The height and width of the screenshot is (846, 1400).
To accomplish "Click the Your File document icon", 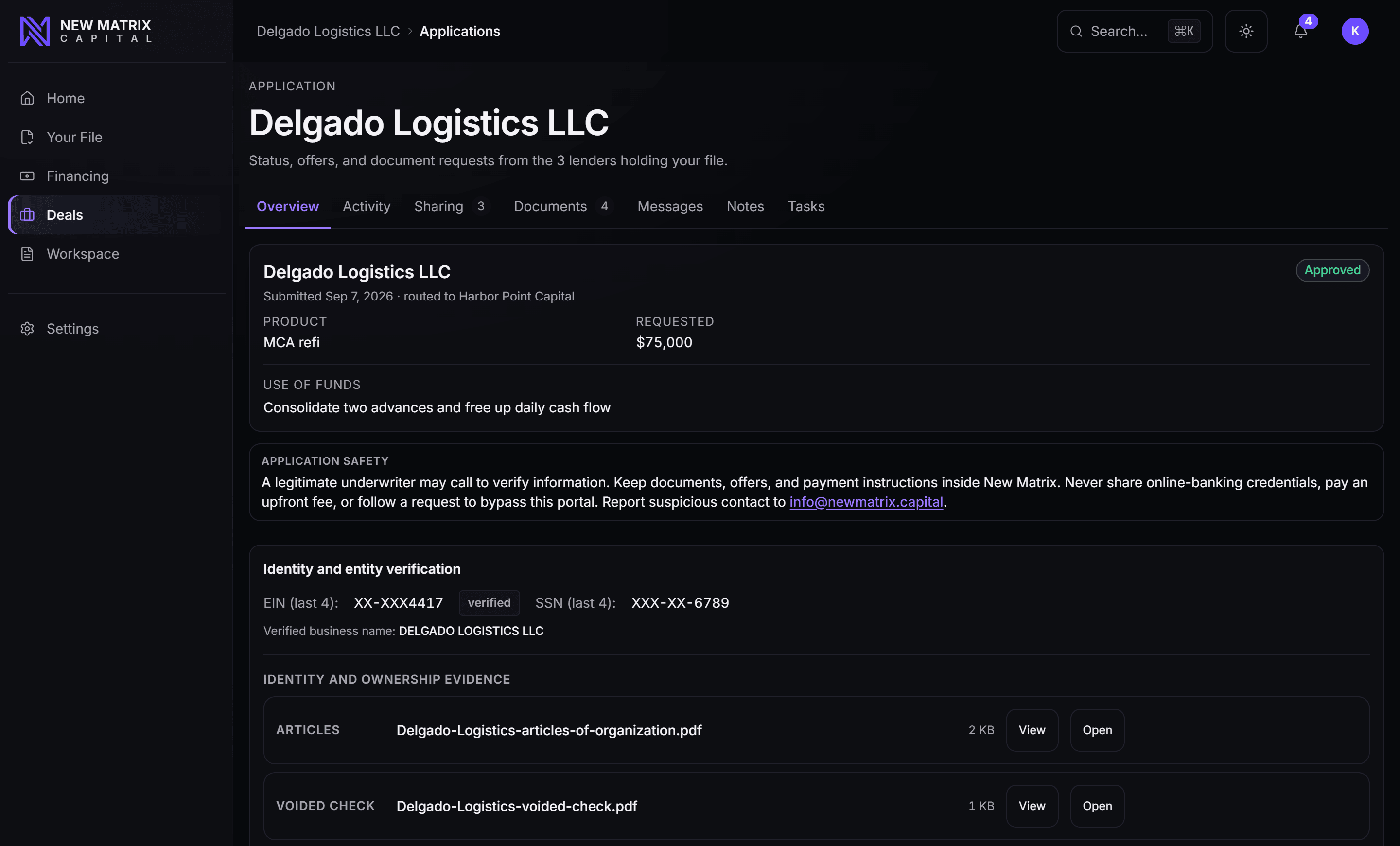I will point(27,137).
